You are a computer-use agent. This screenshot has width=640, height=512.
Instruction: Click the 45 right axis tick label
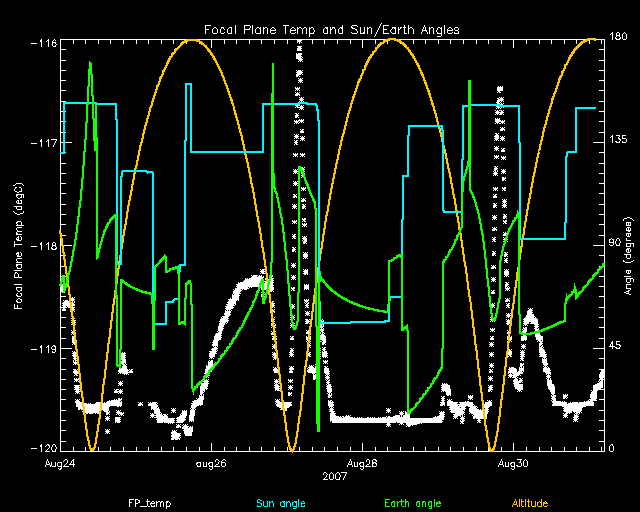point(613,346)
